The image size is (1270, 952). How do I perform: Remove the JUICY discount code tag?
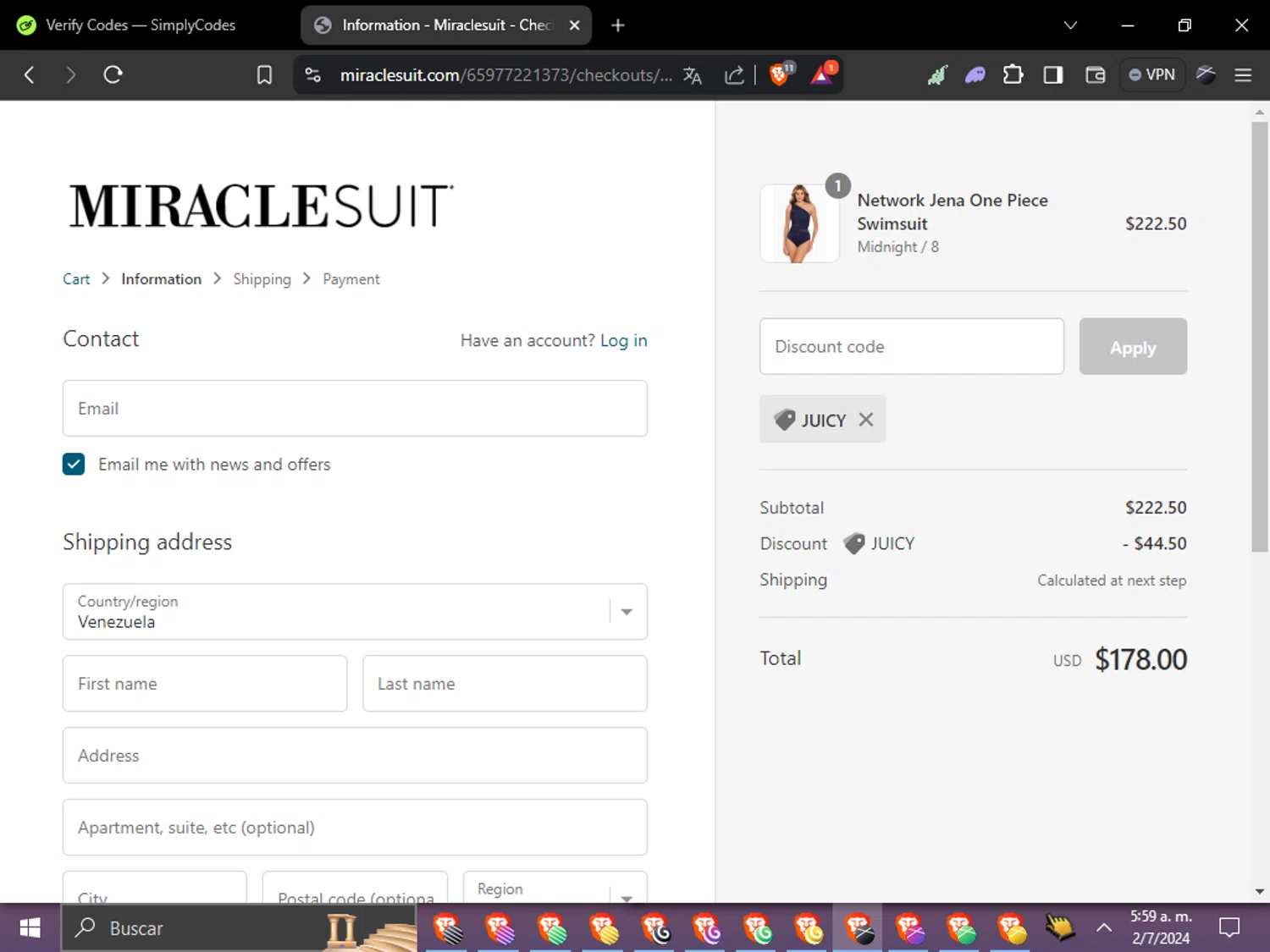pyautogui.click(x=865, y=419)
